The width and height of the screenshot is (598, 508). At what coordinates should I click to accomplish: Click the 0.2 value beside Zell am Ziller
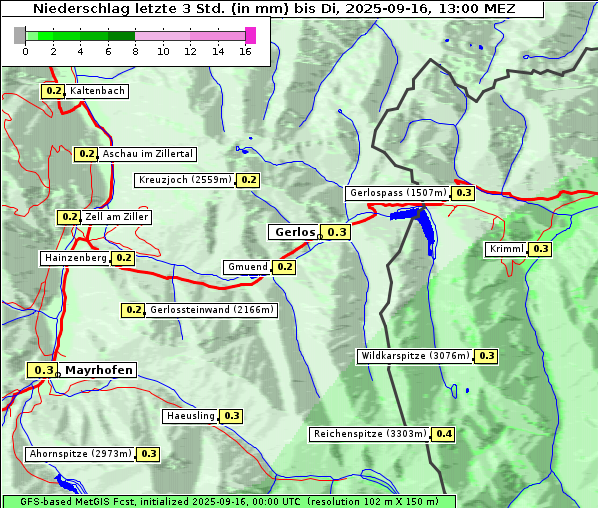tap(69, 217)
